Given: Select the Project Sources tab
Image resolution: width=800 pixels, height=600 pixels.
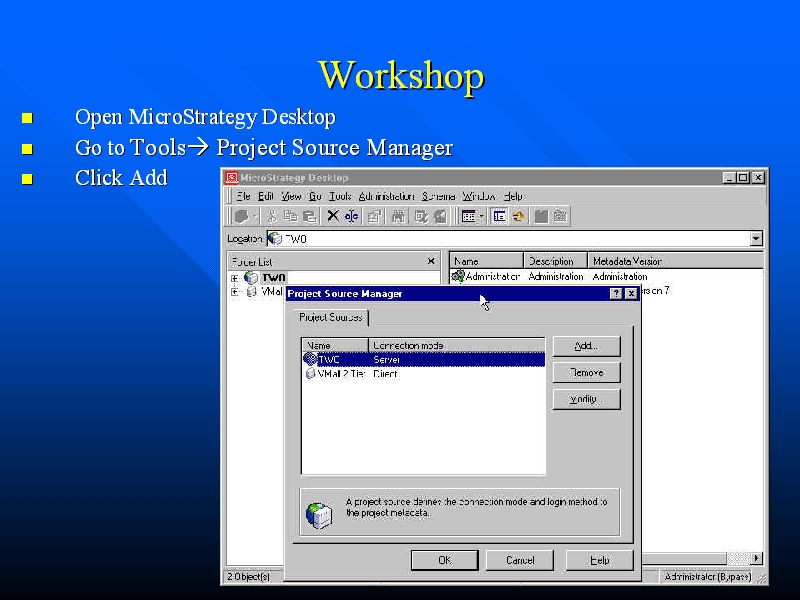Looking at the screenshot, I should pos(331,317).
